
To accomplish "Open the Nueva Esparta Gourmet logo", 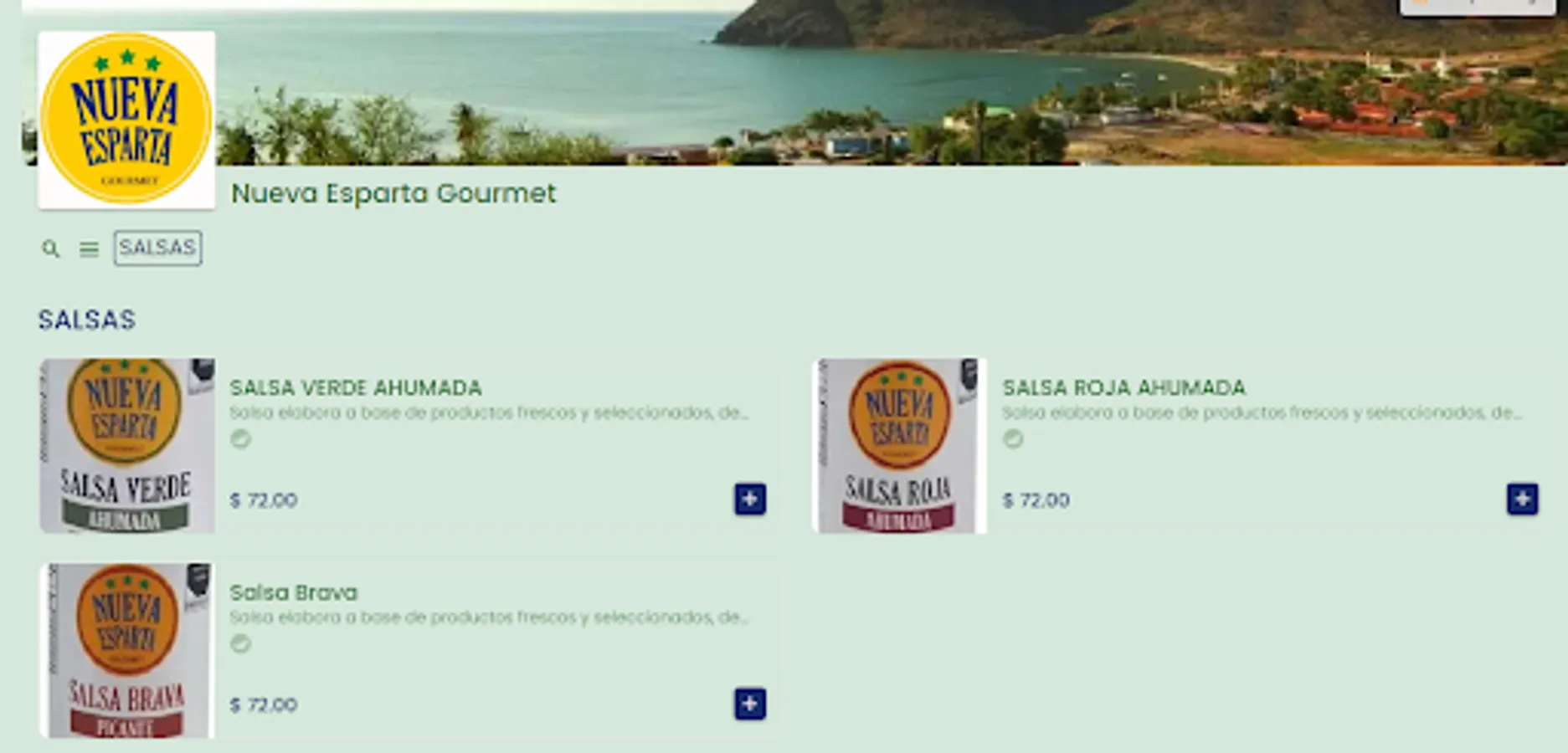I will tap(126, 120).
